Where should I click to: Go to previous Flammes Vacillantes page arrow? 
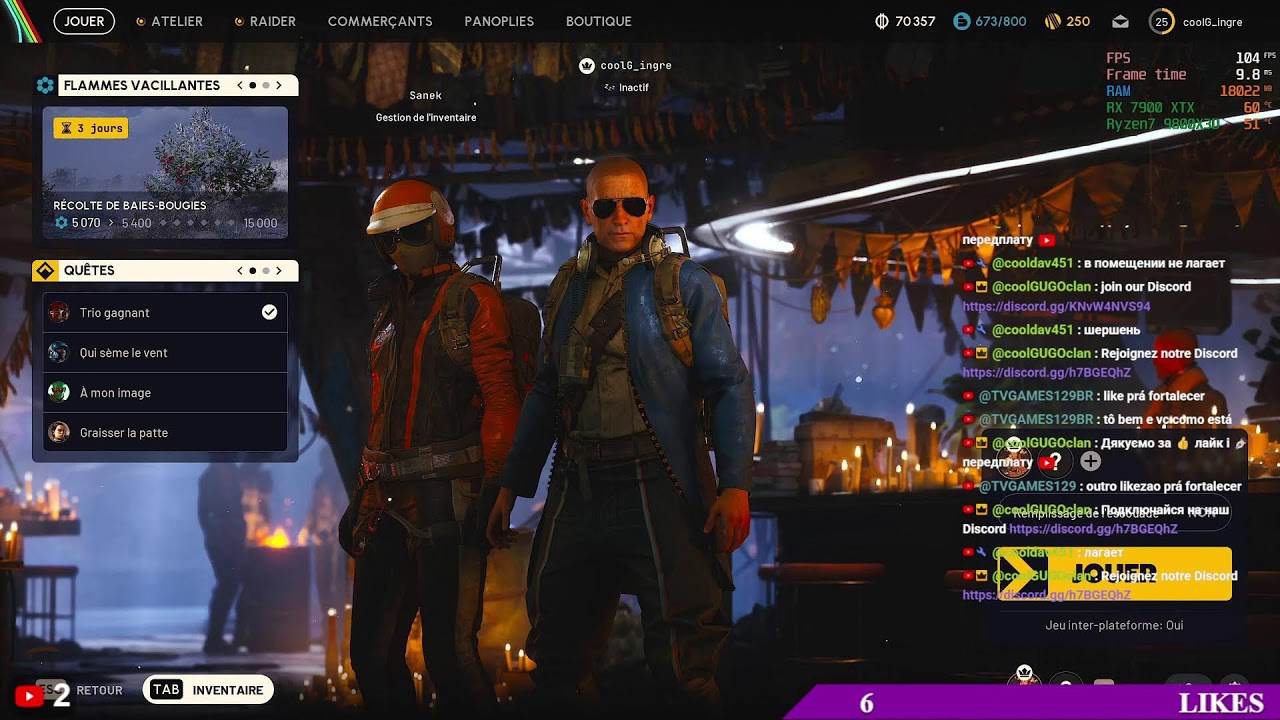pos(240,86)
